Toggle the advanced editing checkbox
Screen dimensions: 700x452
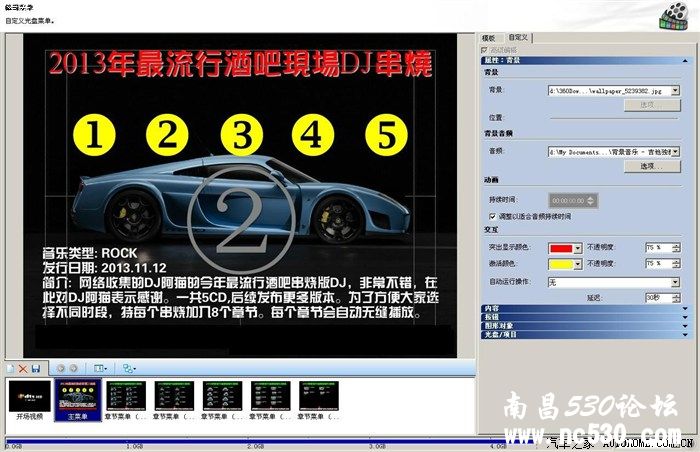pyautogui.click(x=484, y=50)
